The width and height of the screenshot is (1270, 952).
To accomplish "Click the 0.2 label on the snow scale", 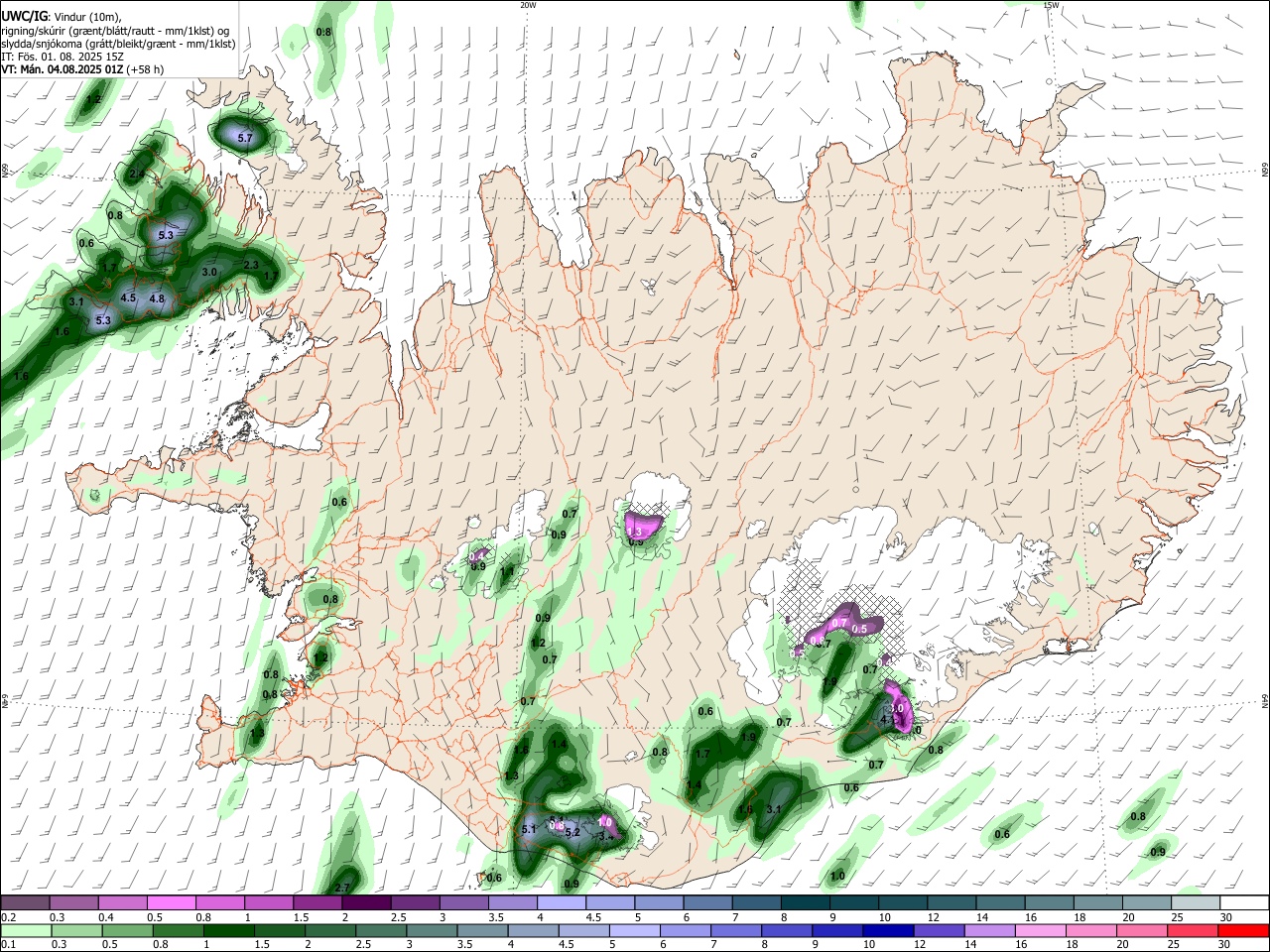I will coord(8,918).
